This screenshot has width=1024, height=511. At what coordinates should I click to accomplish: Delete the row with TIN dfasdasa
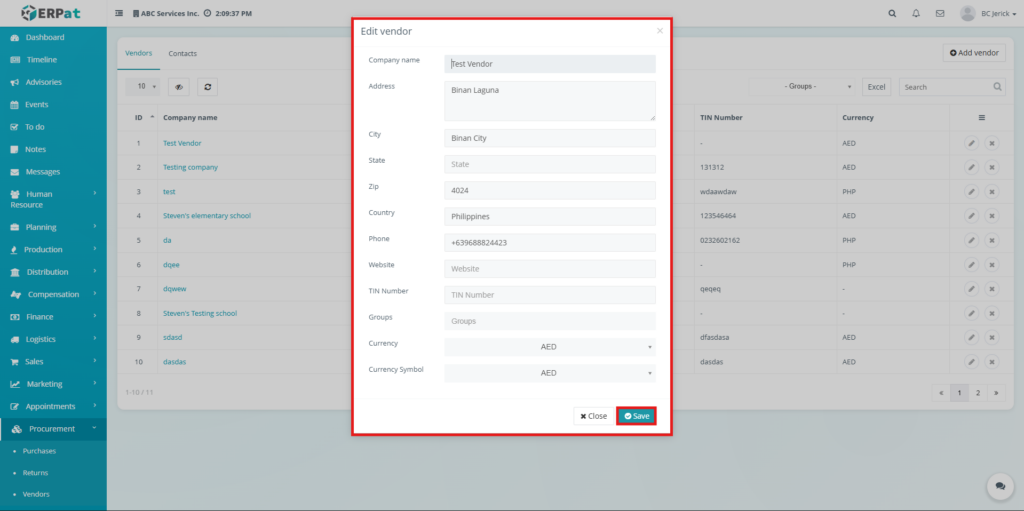[x=991, y=337]
